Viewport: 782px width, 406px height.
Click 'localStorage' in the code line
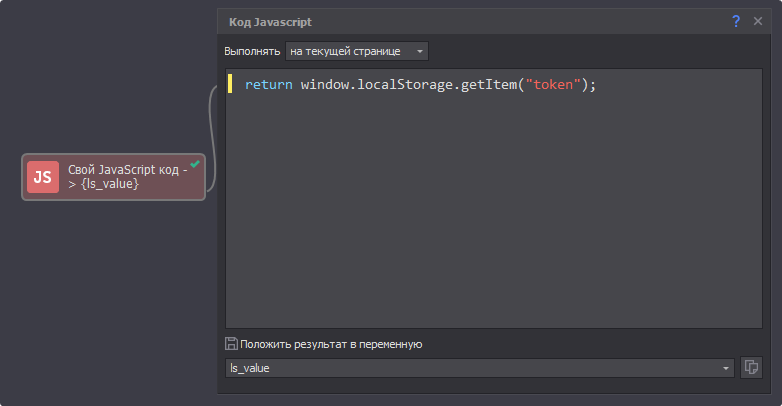click(x=404, y=85)
